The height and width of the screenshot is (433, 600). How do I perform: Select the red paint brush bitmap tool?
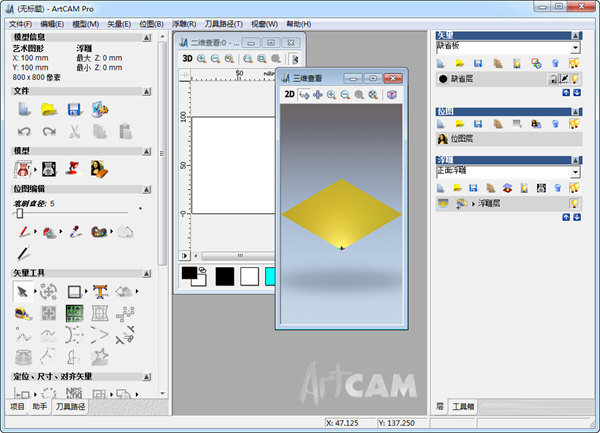[x=24, y=232]
